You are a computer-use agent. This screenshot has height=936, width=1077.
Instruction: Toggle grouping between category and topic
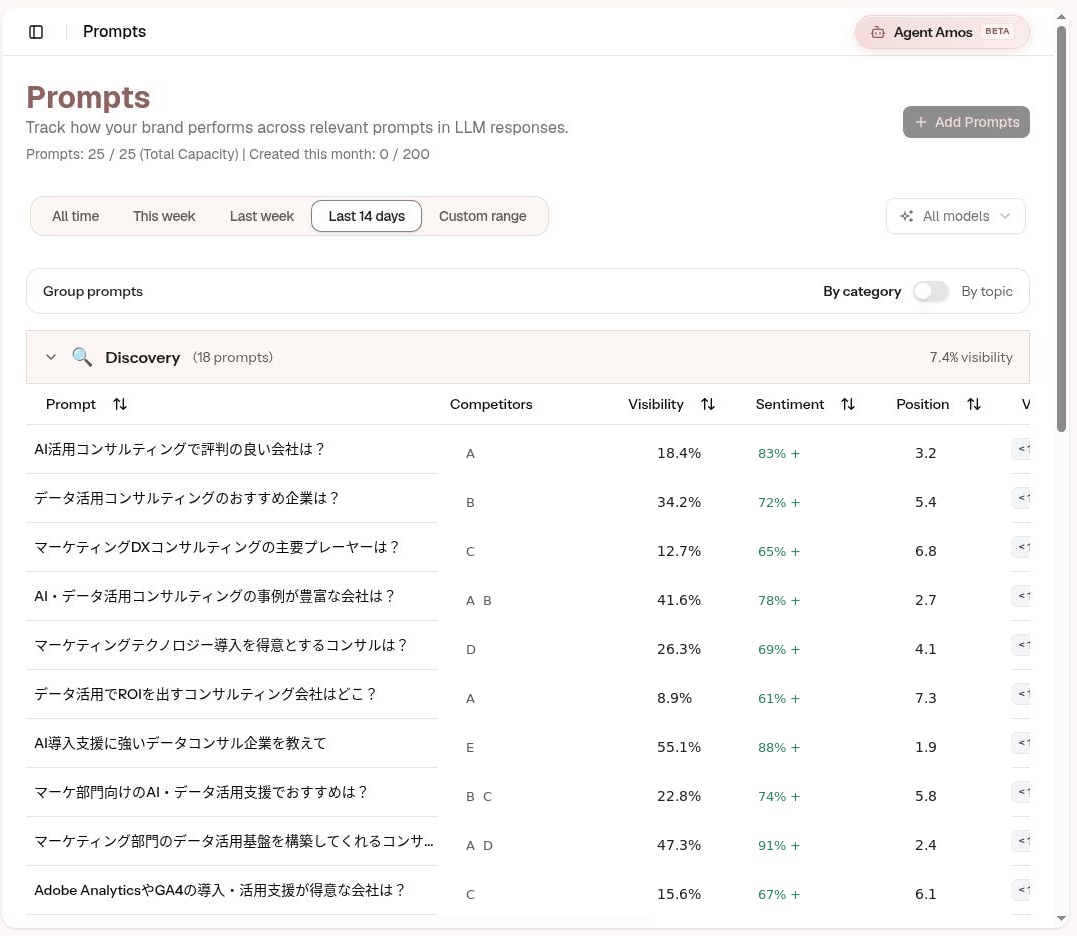pyautogui.click(x=931, y=291)
